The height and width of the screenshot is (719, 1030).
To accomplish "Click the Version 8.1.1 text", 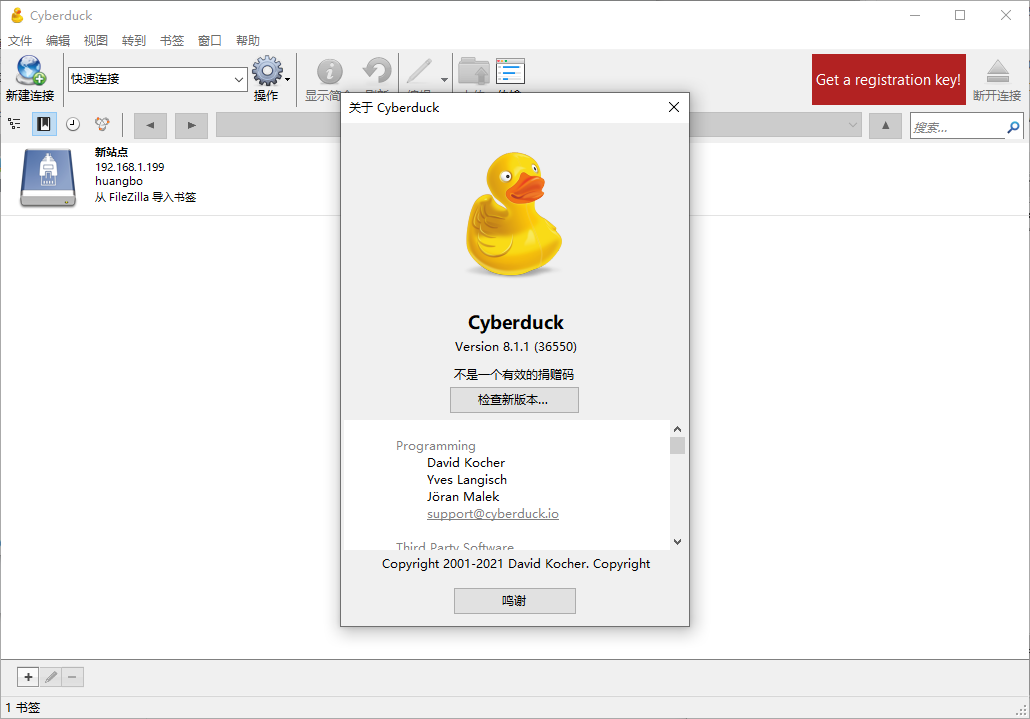I will (516, 347).
